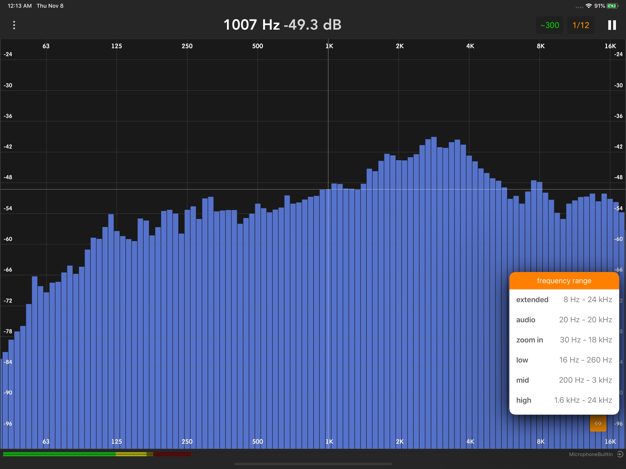Choose the audio 20 Hz - 20 kHz range
Viewport: 626px width, 469px height.
tap(564, 320)
